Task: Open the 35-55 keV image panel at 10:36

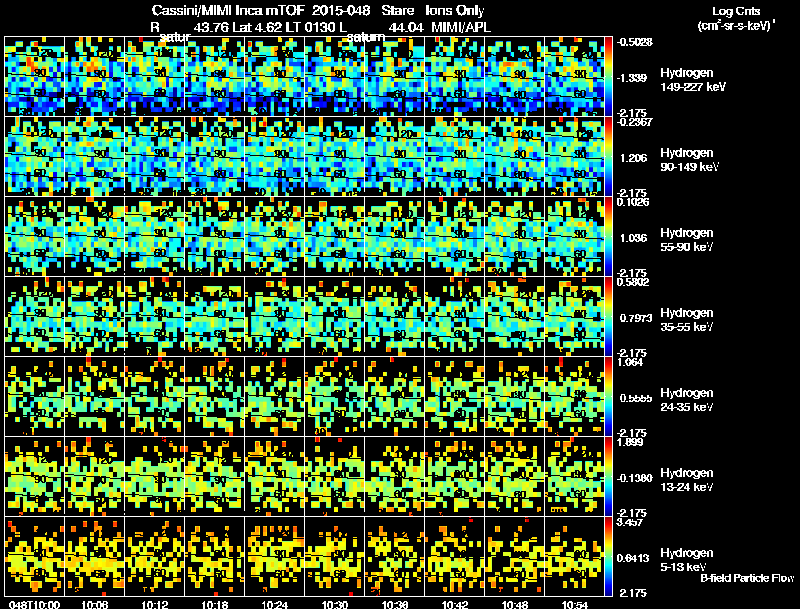Action: tap(395, 317)
